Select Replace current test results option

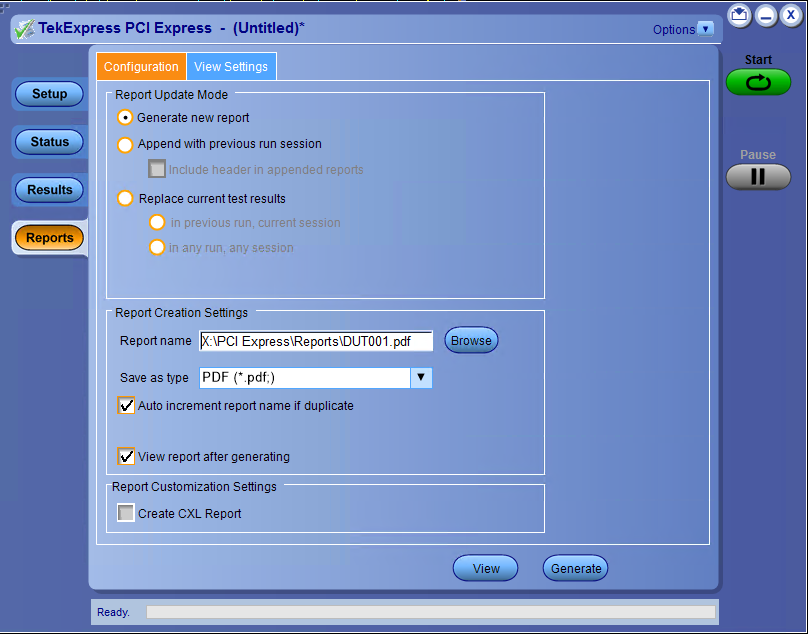pyautogui.click(x=125, y=198)
